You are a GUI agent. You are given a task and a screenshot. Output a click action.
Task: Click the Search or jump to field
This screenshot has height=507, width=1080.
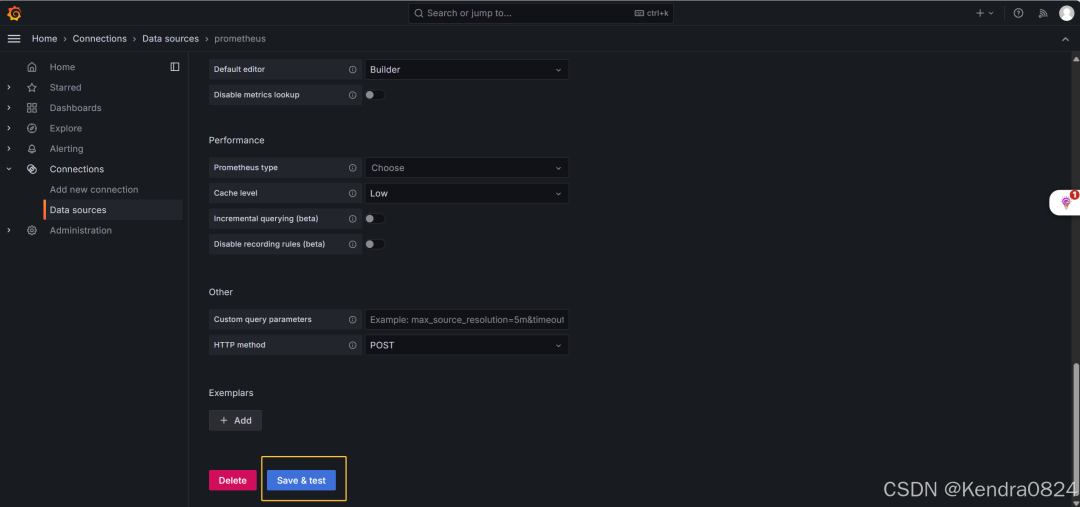[x=541, y=13]
